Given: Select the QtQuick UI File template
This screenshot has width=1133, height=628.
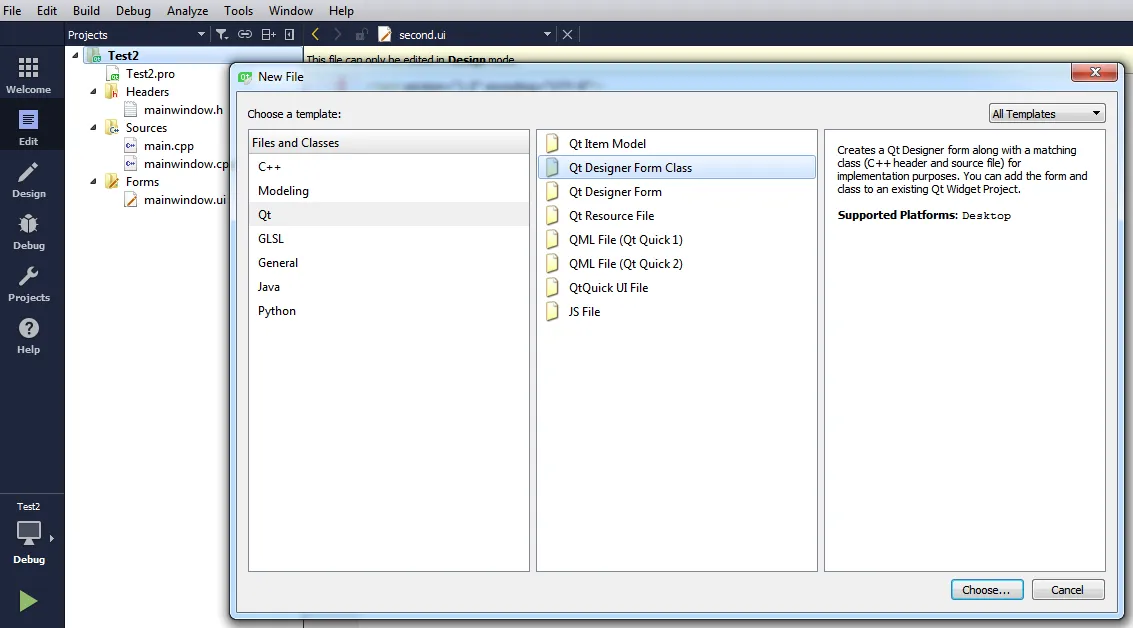Looking at the screenshot, I should tap(676, 287).
